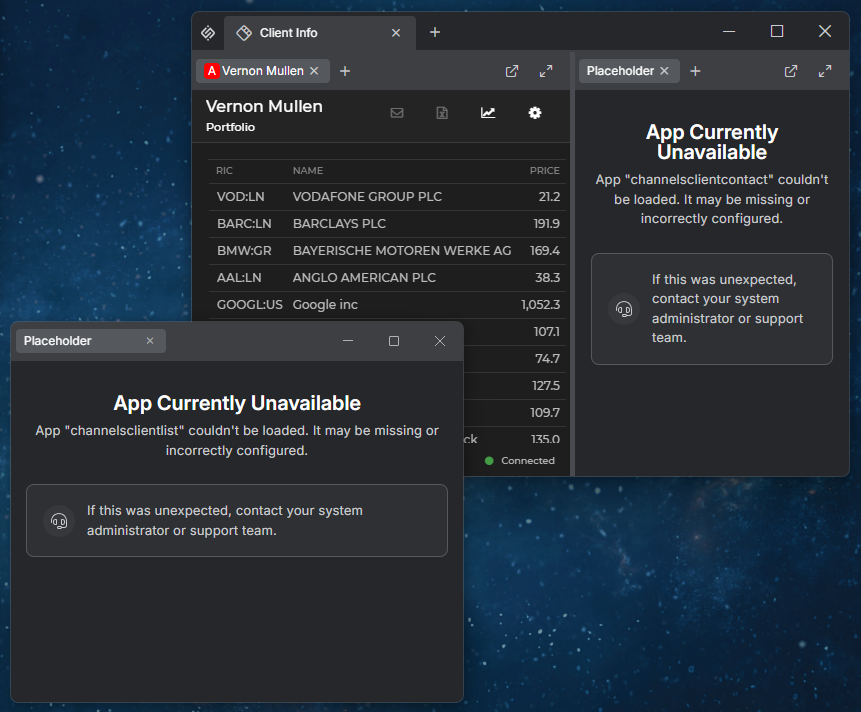Image resolution: width=861 pixels, height=712 pixels.
Task: Click the support headset icon in right pane
Action: [x=624, y=309]
